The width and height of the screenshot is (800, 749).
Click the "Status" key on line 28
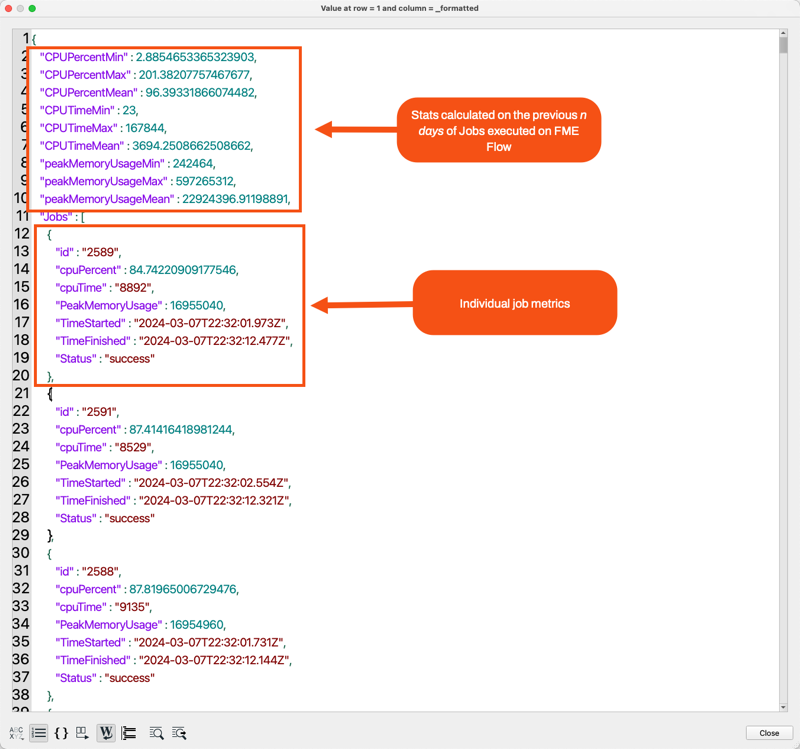tap(76, 518)
